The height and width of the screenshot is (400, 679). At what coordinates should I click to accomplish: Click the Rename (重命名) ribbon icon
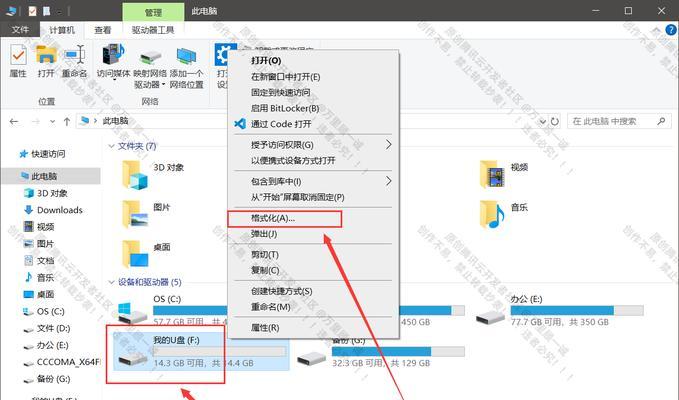(x=74, y=61)
